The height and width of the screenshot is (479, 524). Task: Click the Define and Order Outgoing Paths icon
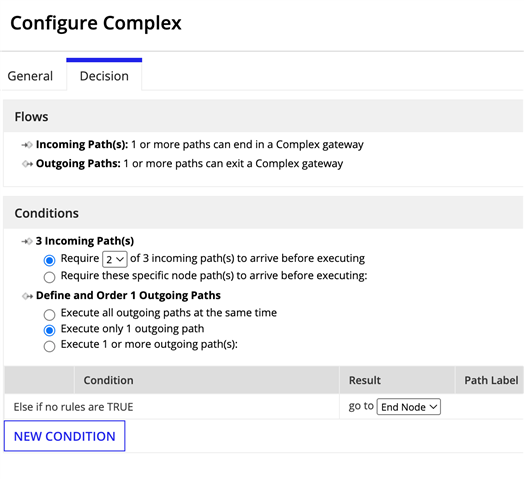(x=27, y=296)
